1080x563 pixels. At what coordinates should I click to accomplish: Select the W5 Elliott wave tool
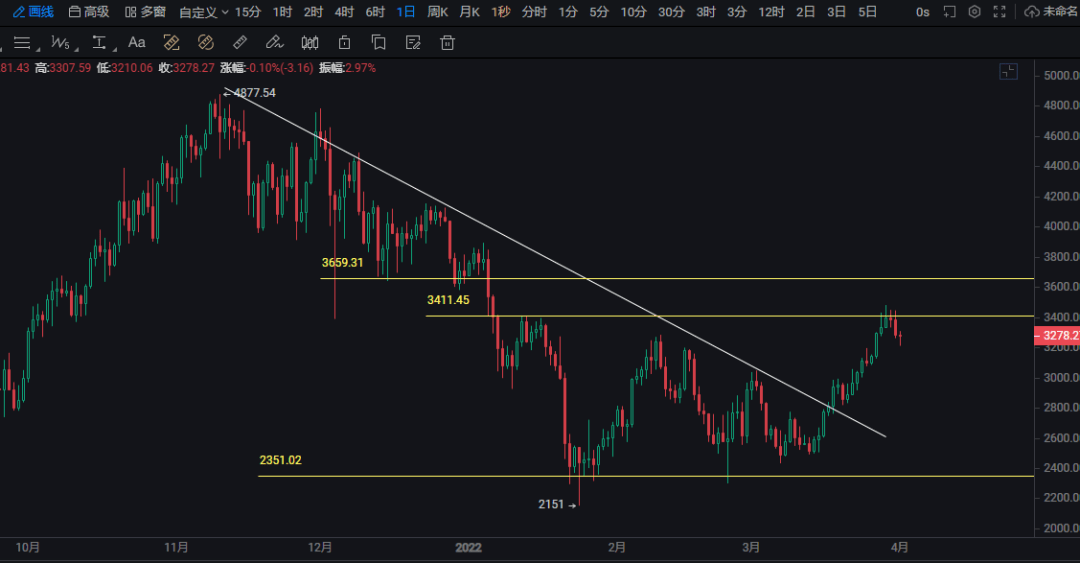(x=61, y=43)
